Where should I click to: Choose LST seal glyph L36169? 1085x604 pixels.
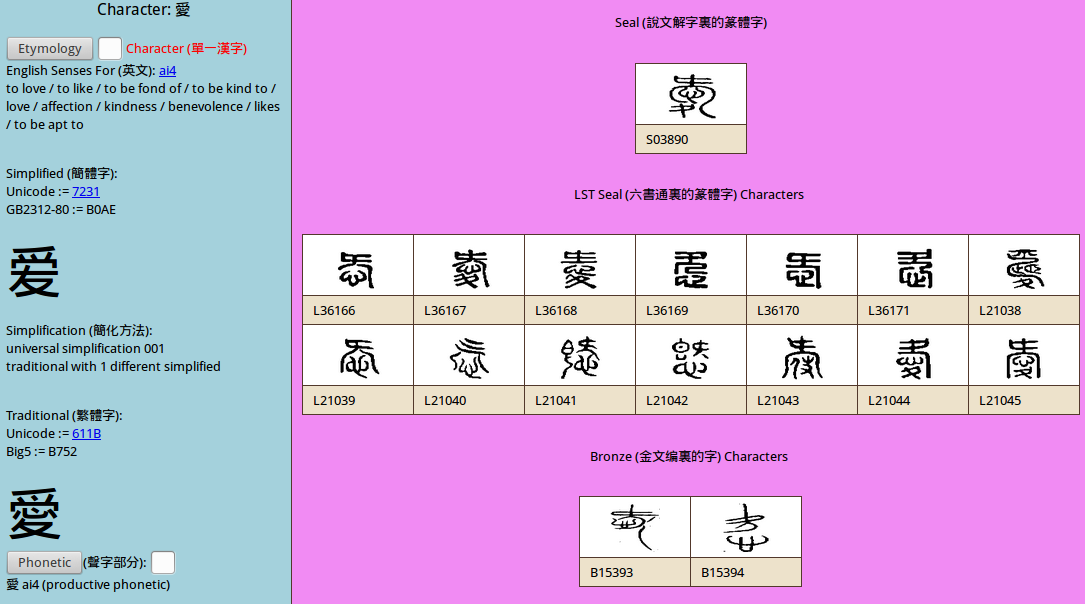click(690, 266)
